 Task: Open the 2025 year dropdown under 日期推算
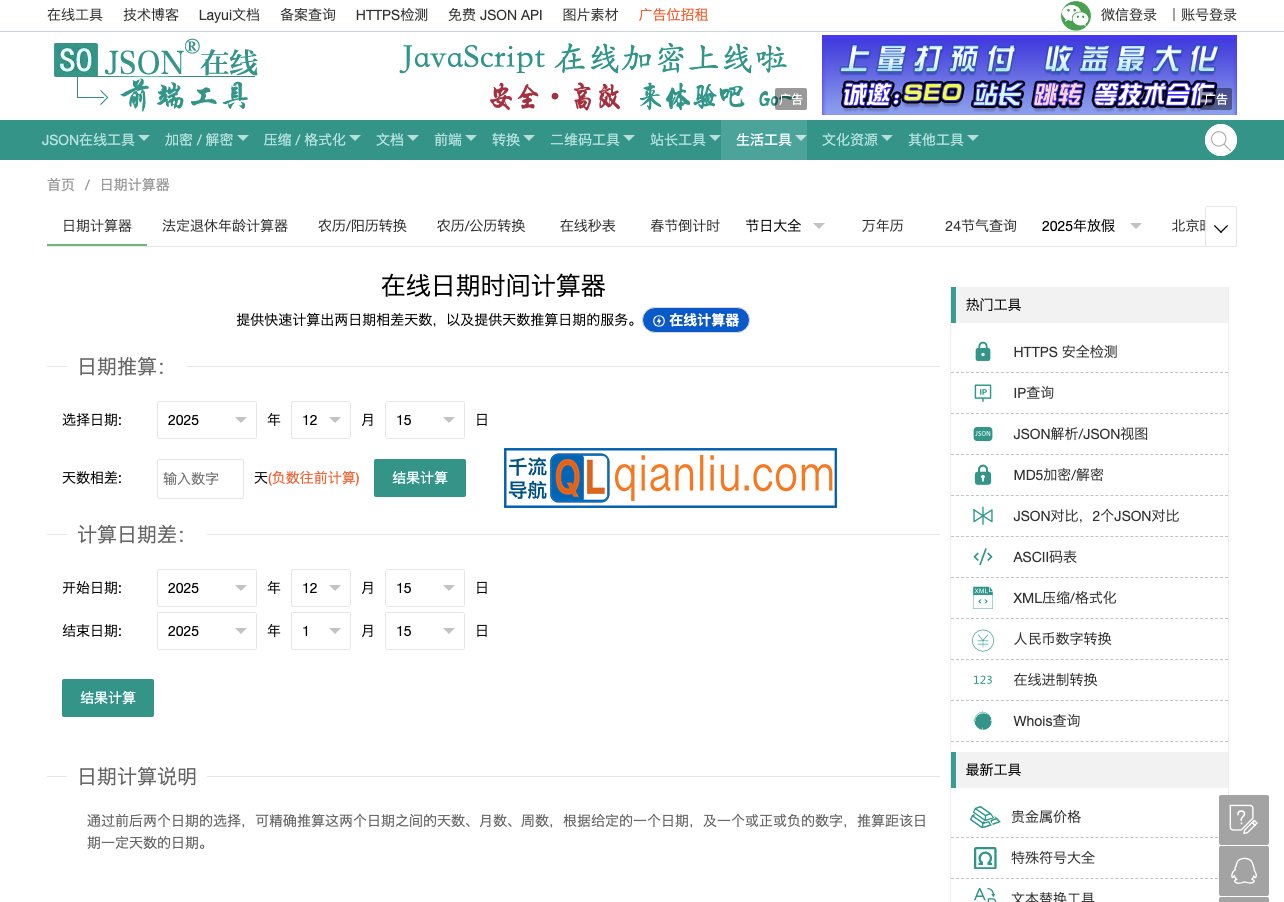point(206,420)
